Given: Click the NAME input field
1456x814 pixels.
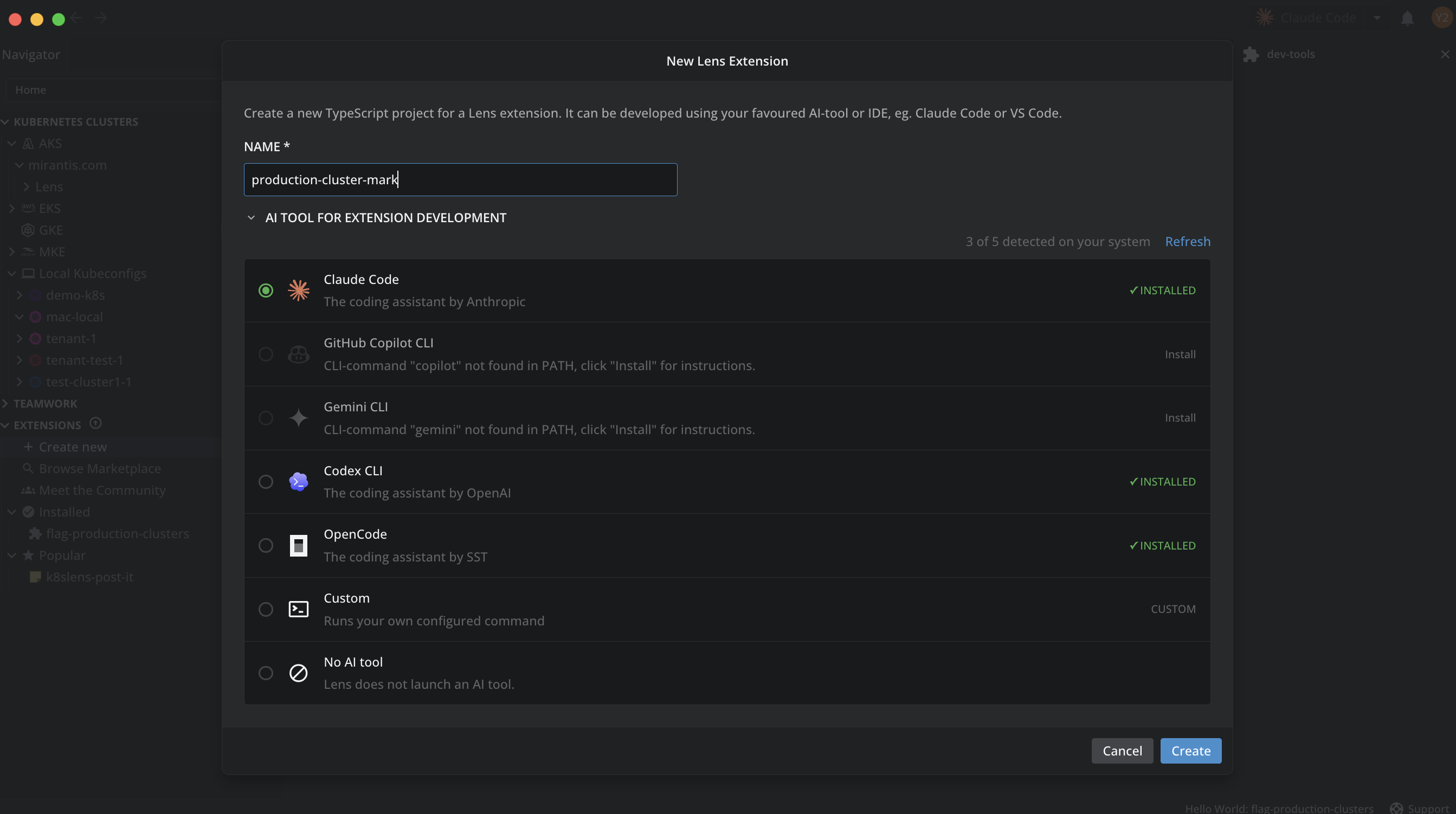Looking at the screenshot, I should pos(460,180).
